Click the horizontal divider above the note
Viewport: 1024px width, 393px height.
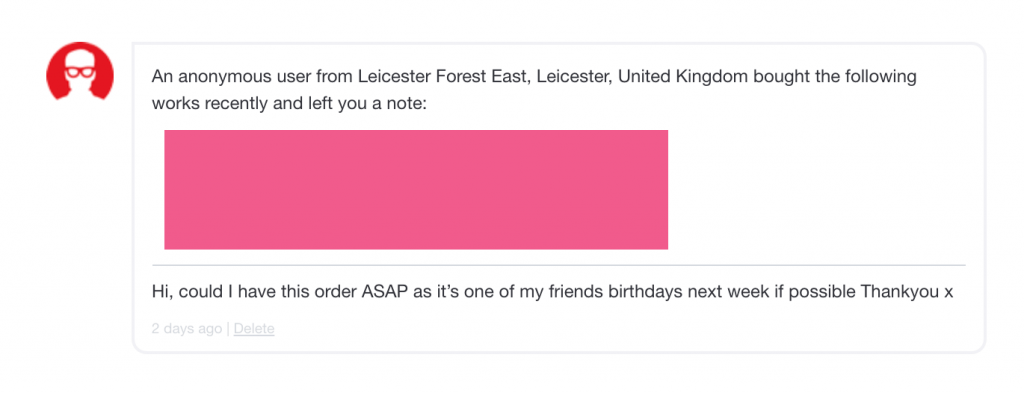[x=558, y=266]
